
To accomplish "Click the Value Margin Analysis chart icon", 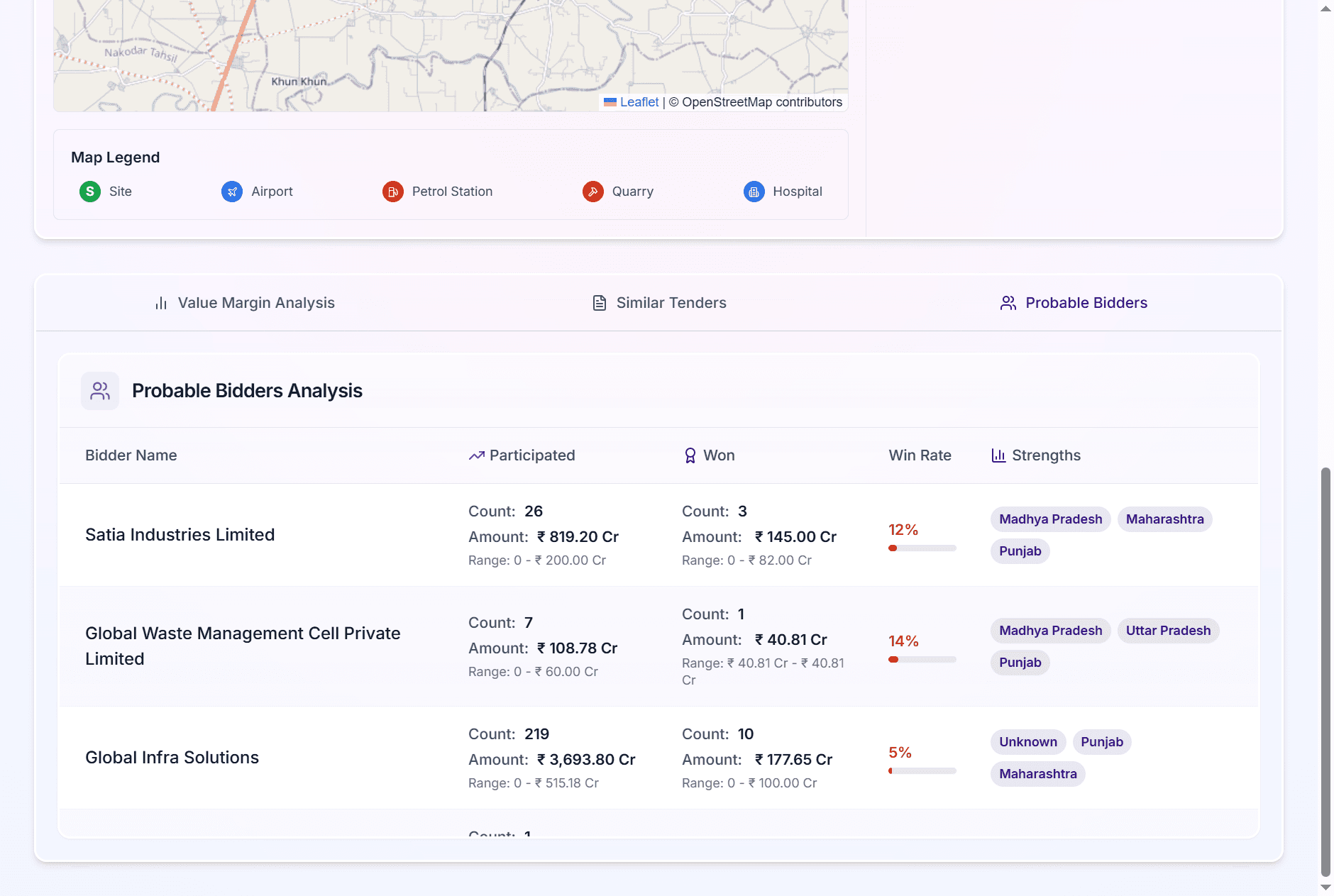I will pyautogui.click(x=161, y=303).
